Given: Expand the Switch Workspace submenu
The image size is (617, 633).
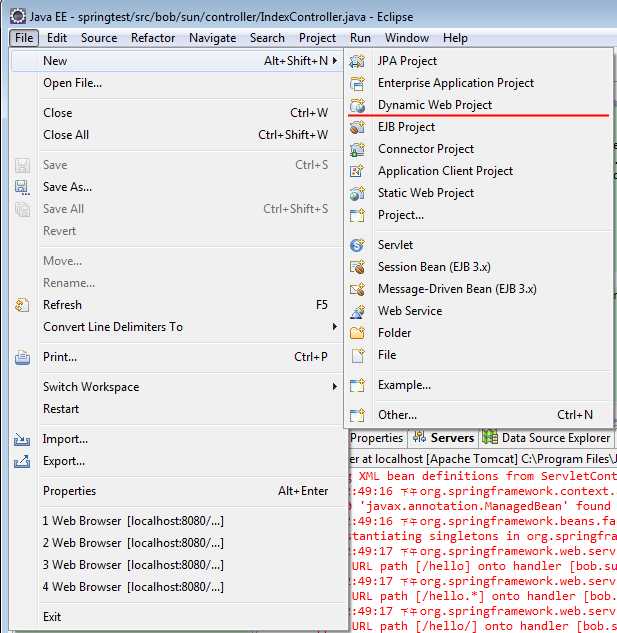Looking at the screenshot, I should 335,387.
